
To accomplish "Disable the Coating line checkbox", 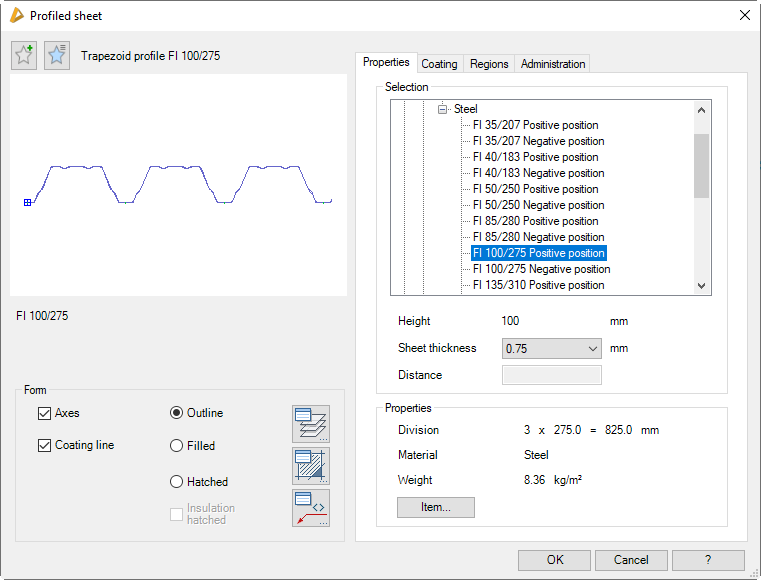I will 44,446.
